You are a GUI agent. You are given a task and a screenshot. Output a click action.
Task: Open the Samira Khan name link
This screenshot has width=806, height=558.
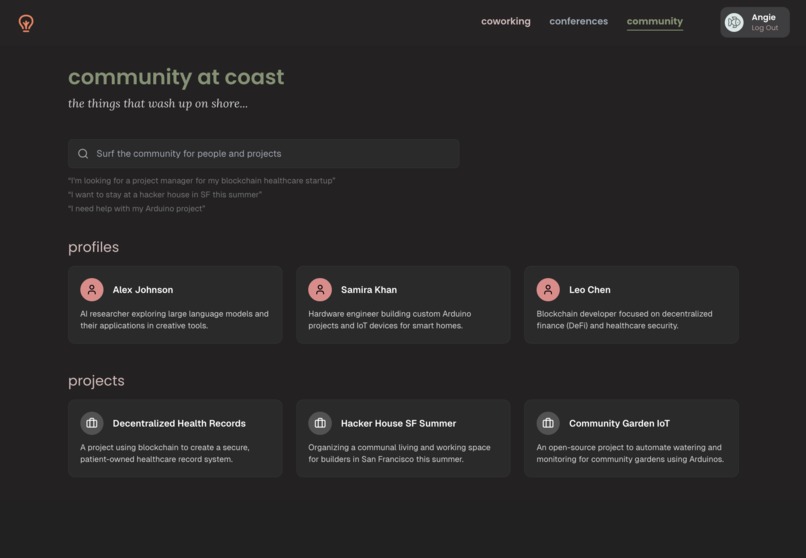tap(369, 290)
